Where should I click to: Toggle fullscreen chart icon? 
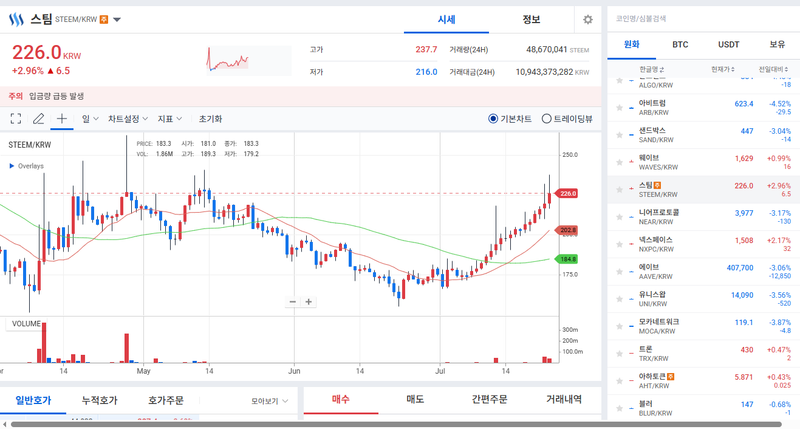point(16,119)
